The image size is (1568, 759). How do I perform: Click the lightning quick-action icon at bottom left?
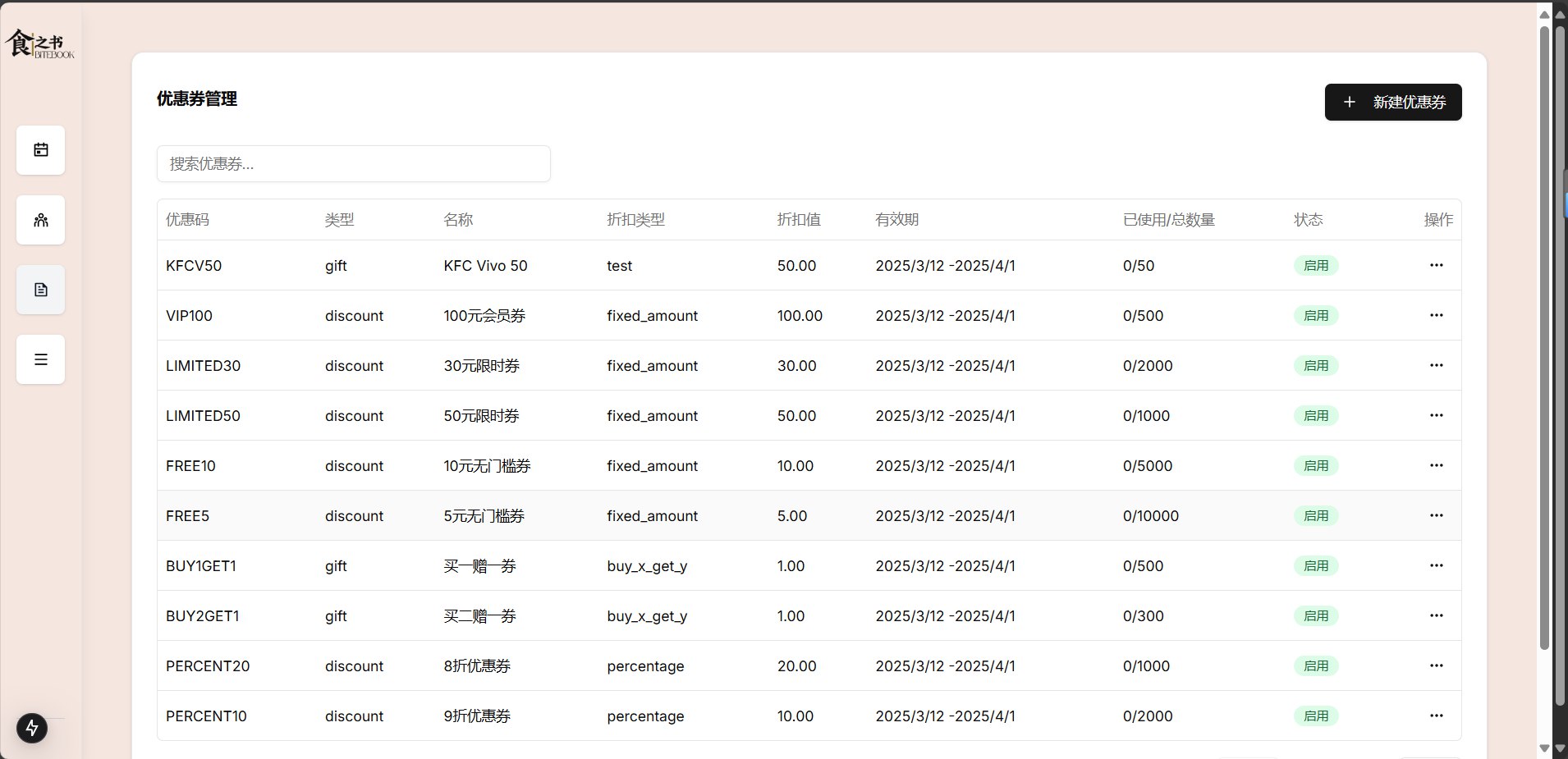[32, 728]
